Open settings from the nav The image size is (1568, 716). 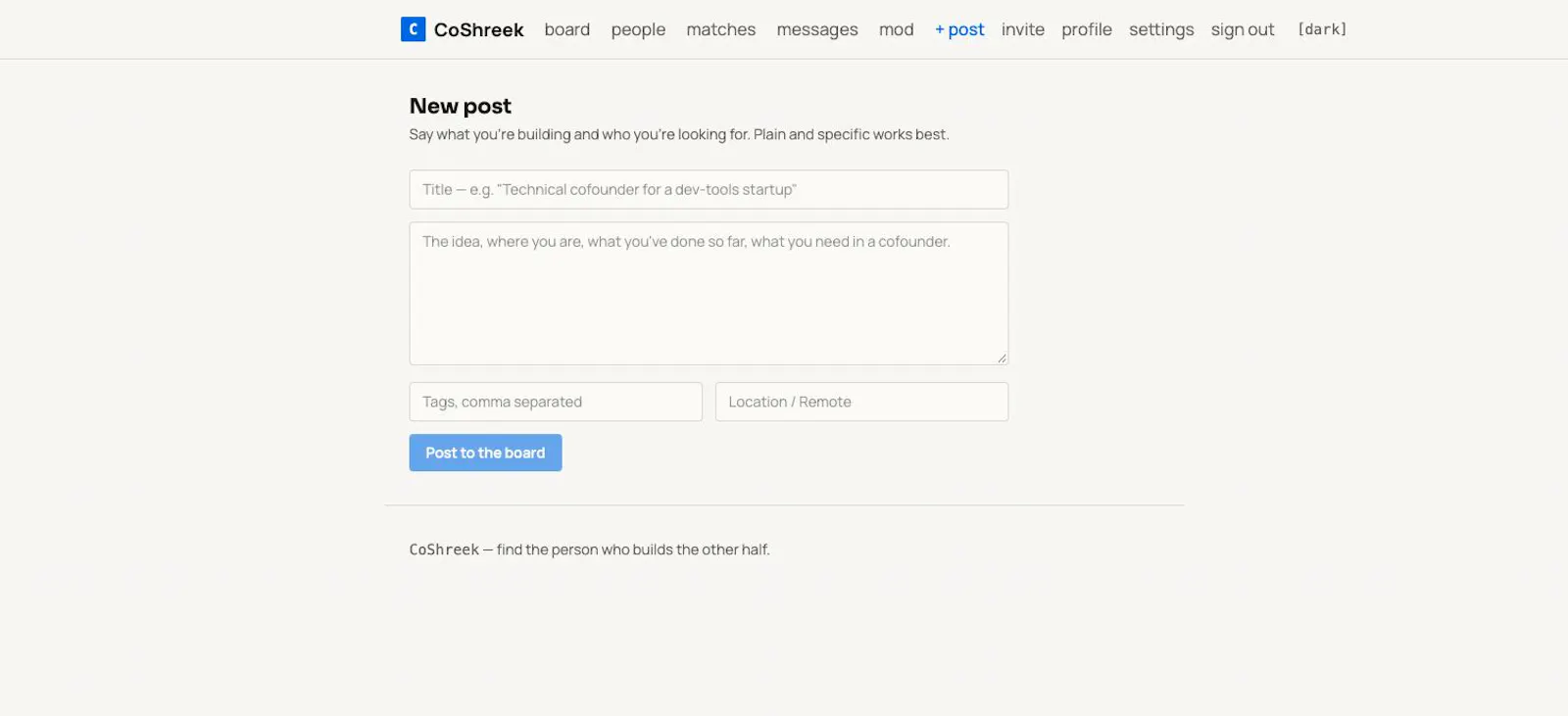1161,29
